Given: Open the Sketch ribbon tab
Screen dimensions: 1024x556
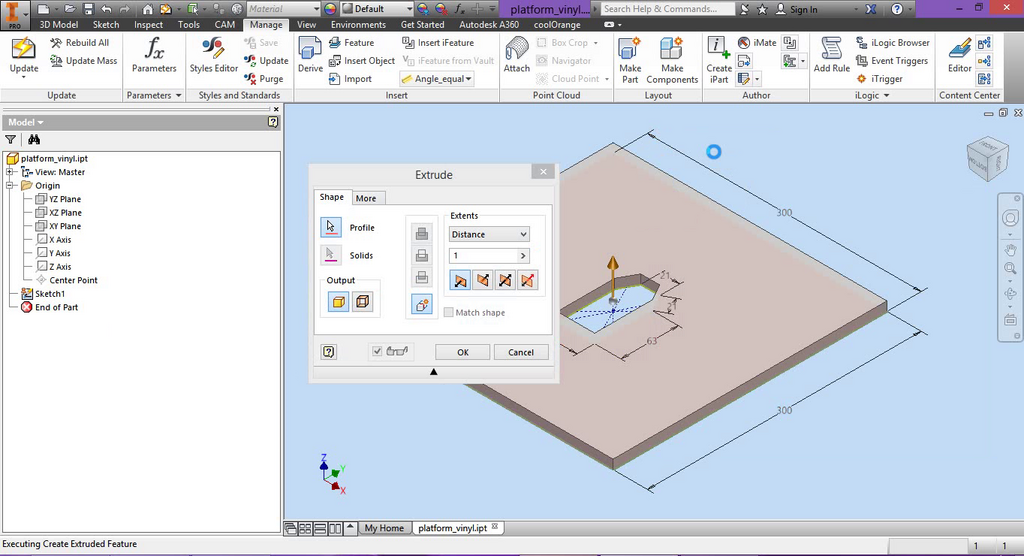Looking at the screenshot, I should point(106,24).
